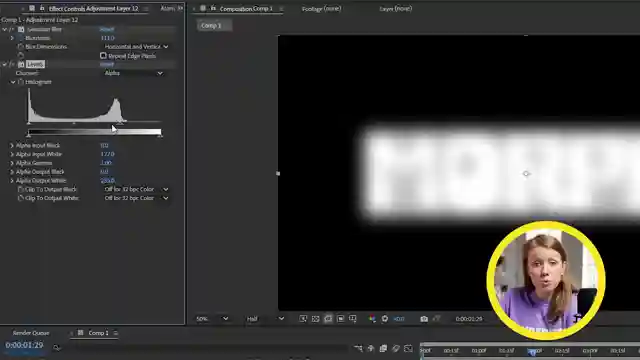
Task: Open Blur Dimensions dropdown
Action: 136,47
